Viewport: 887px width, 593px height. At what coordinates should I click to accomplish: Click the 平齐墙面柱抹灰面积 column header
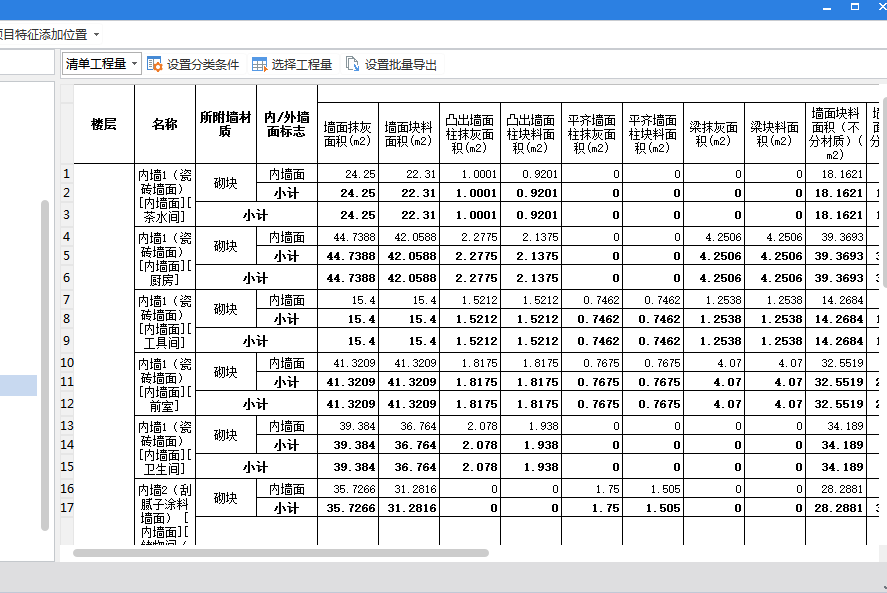[x=592, y=134]
